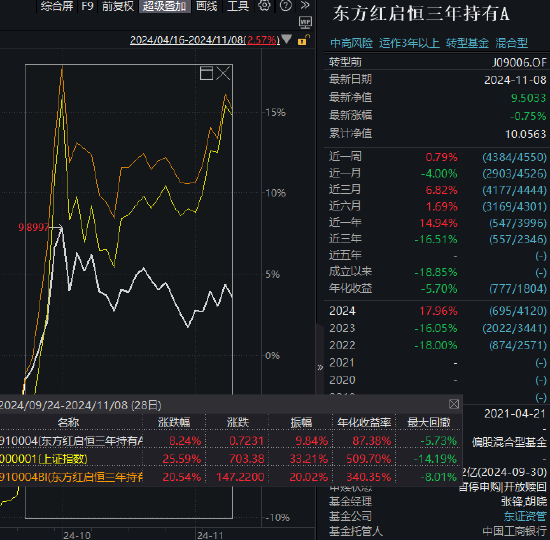Click the 混合型 tag
The image size is (550, 540).
pyautogui.click(x=511, y=43)
